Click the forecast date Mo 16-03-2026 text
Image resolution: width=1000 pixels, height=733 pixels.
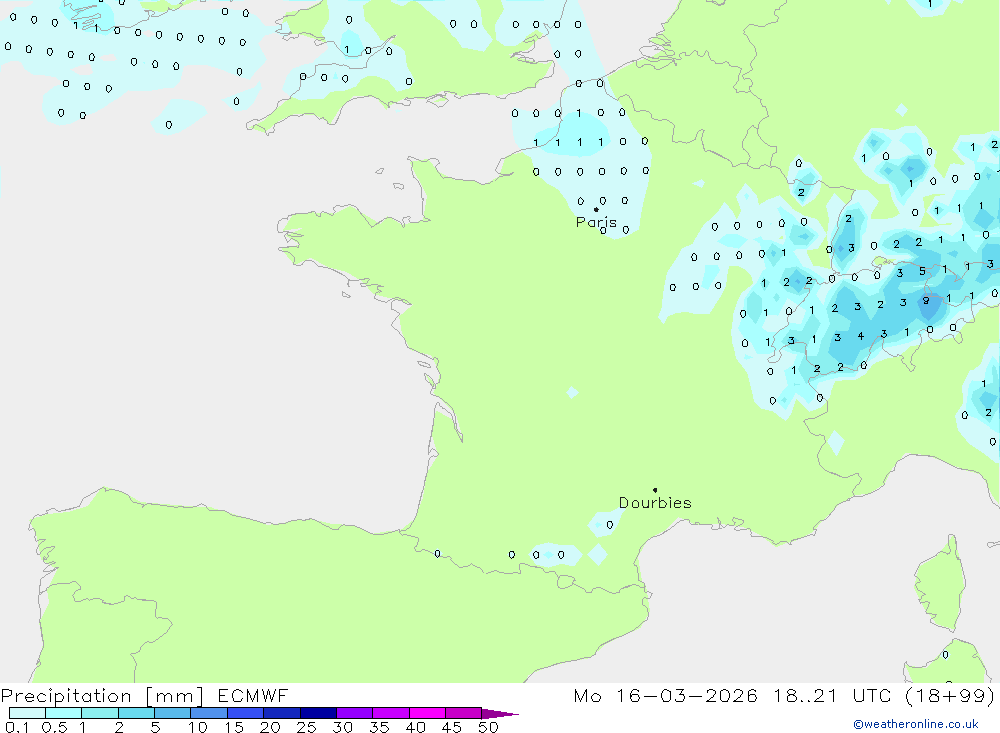[665, 696]
